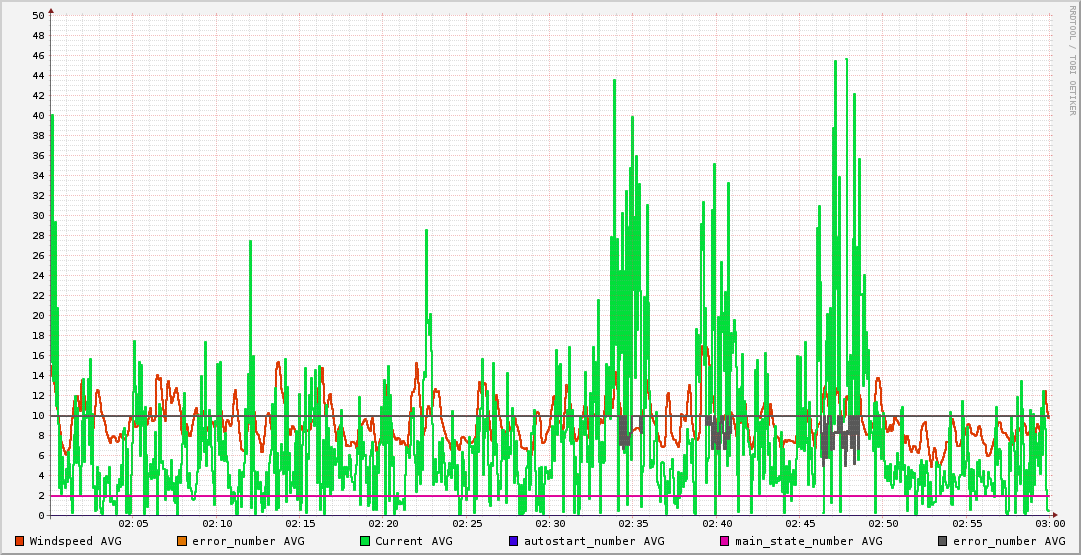Click the gray error_number AVG legend swatch

point(942,541)
